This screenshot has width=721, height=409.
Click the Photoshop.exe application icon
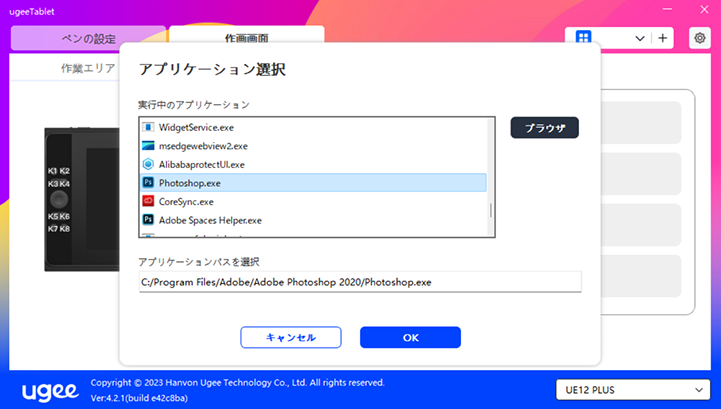[149, 183]
